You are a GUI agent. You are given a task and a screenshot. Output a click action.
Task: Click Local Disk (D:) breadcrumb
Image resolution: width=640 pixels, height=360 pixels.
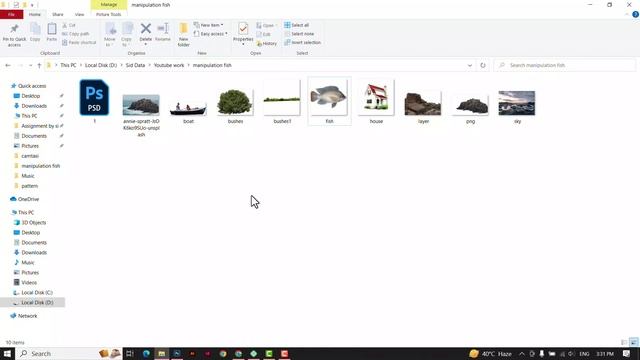tap(101, 65)
